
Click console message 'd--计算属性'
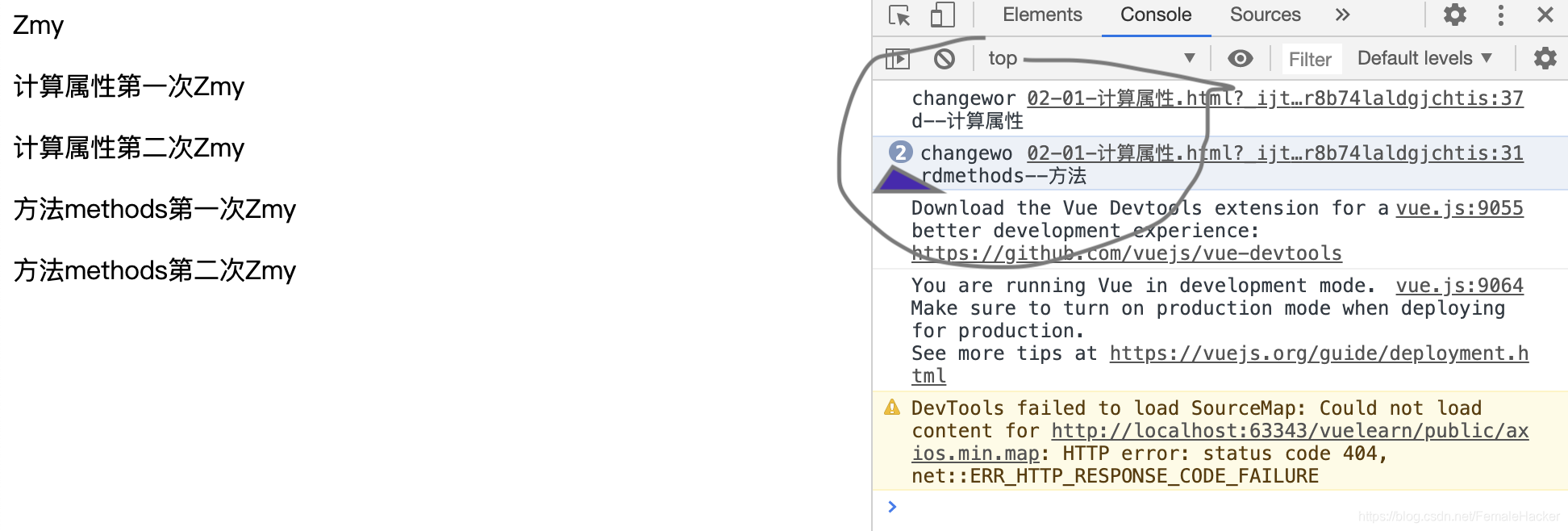(967, 121)
